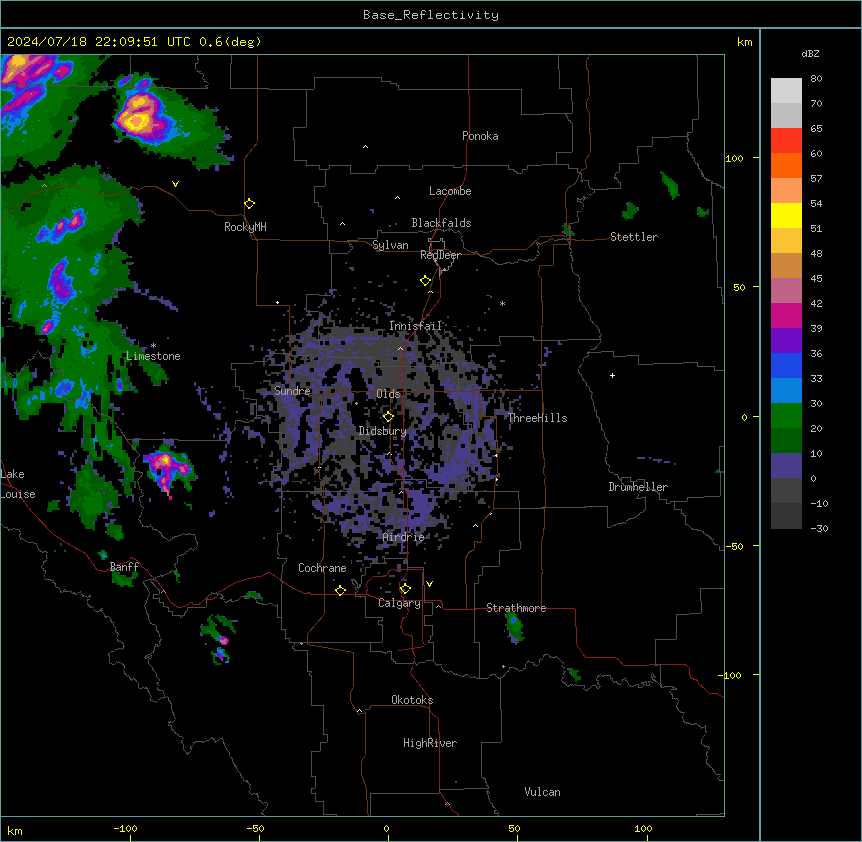Click the 100 tick on the right axis
This screenshot has width=862, height=842.
tap(734, 158)
